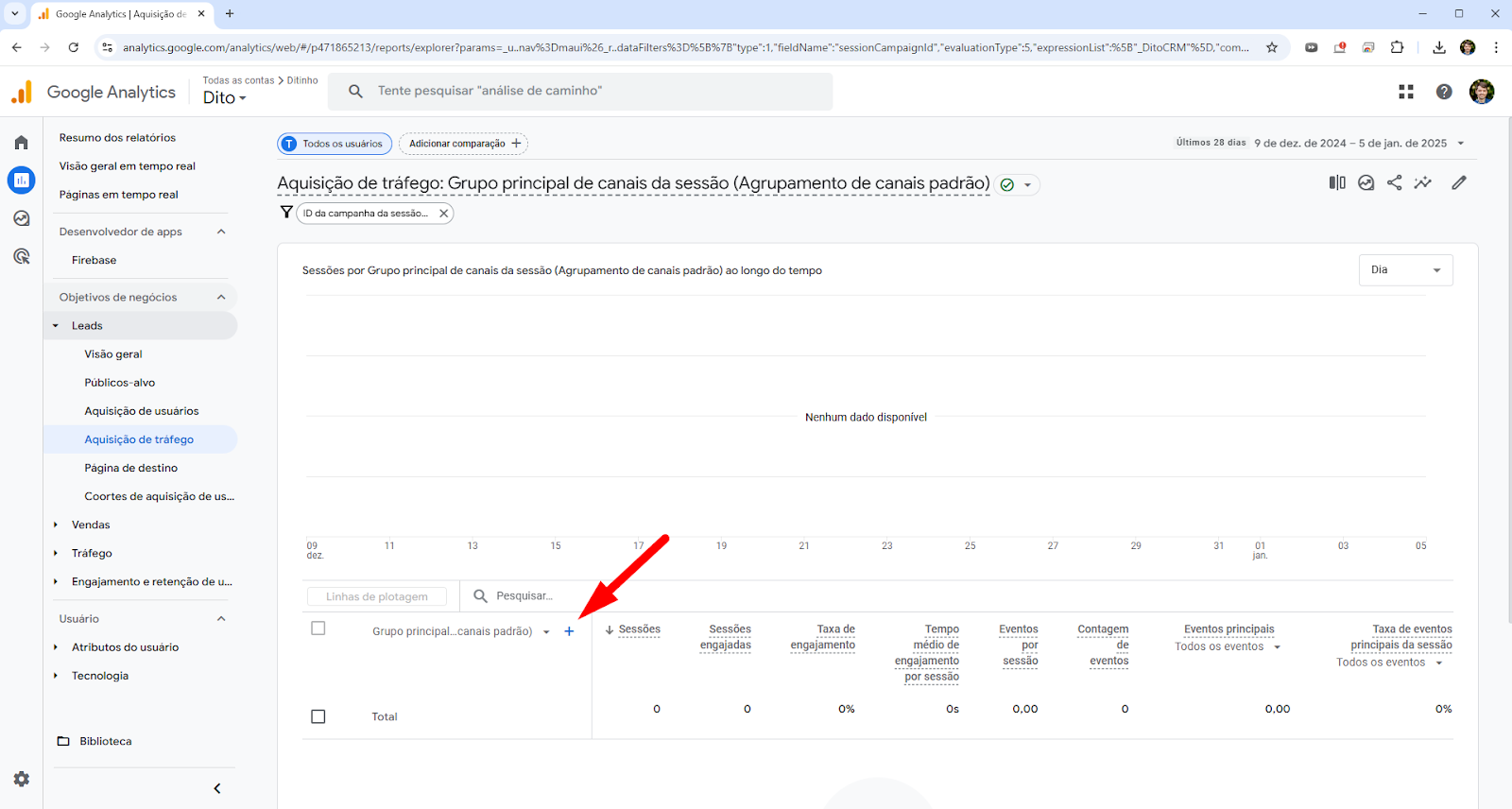Open the Firebase report

(x=94, y=260)
